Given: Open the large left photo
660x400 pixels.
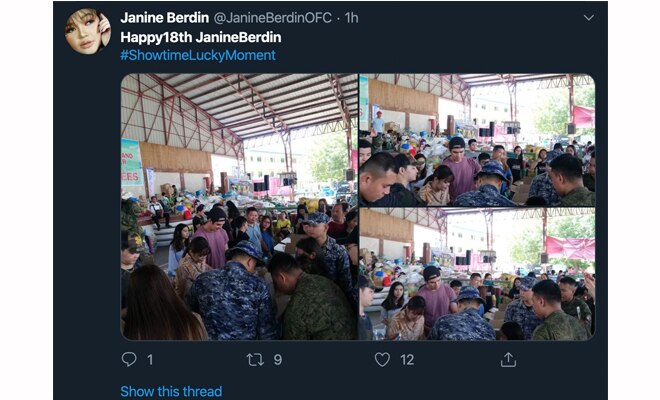Looking at the screenshot, I should [239, 207].
